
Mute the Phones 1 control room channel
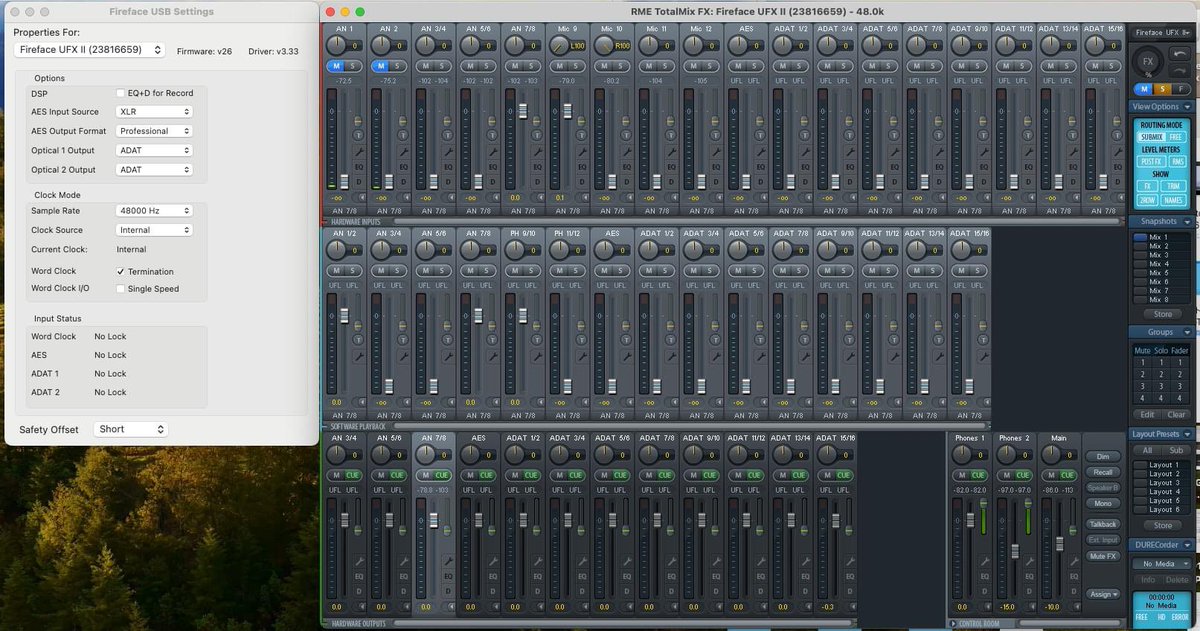coord(962,475)
